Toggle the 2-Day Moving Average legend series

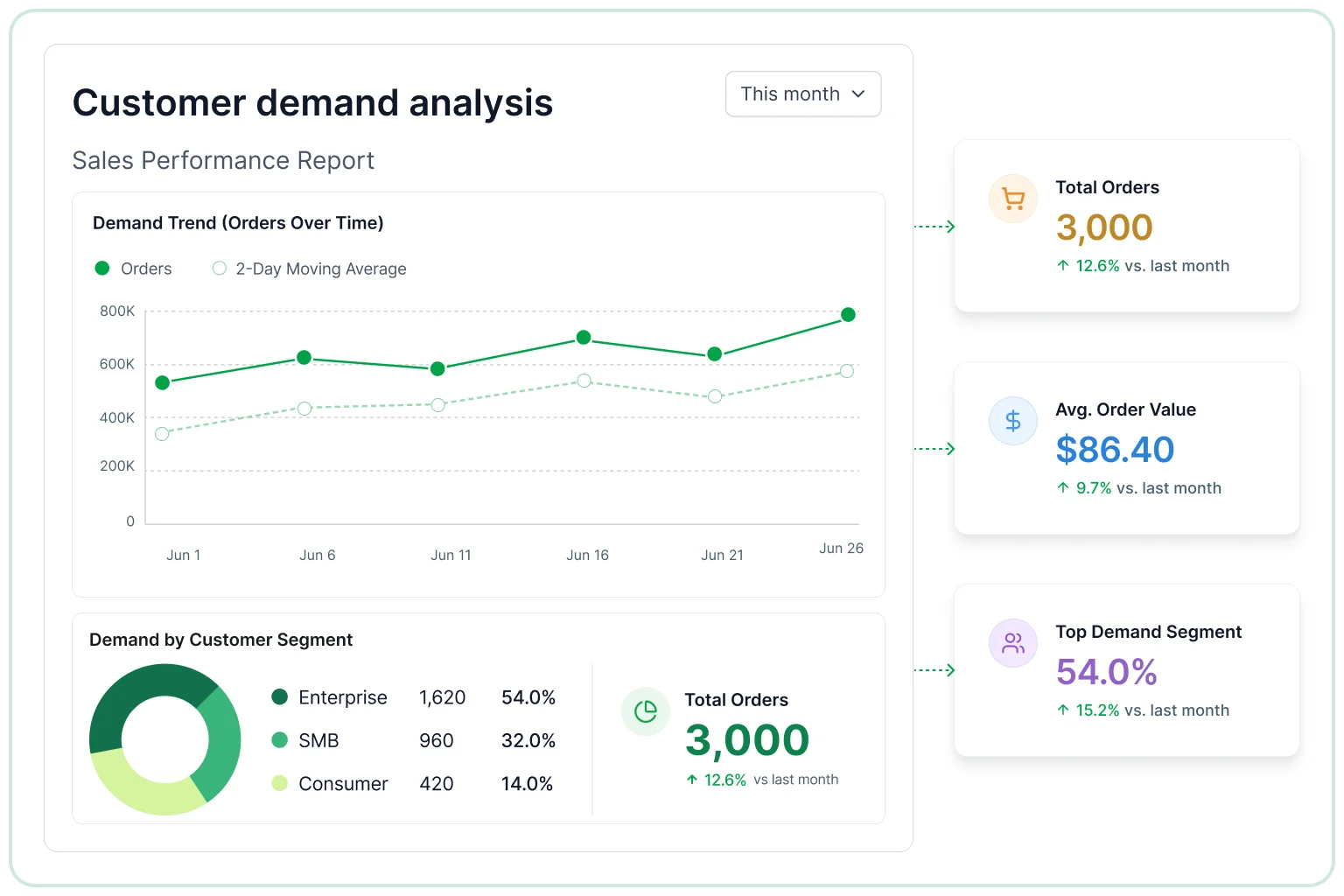(309, 269)
